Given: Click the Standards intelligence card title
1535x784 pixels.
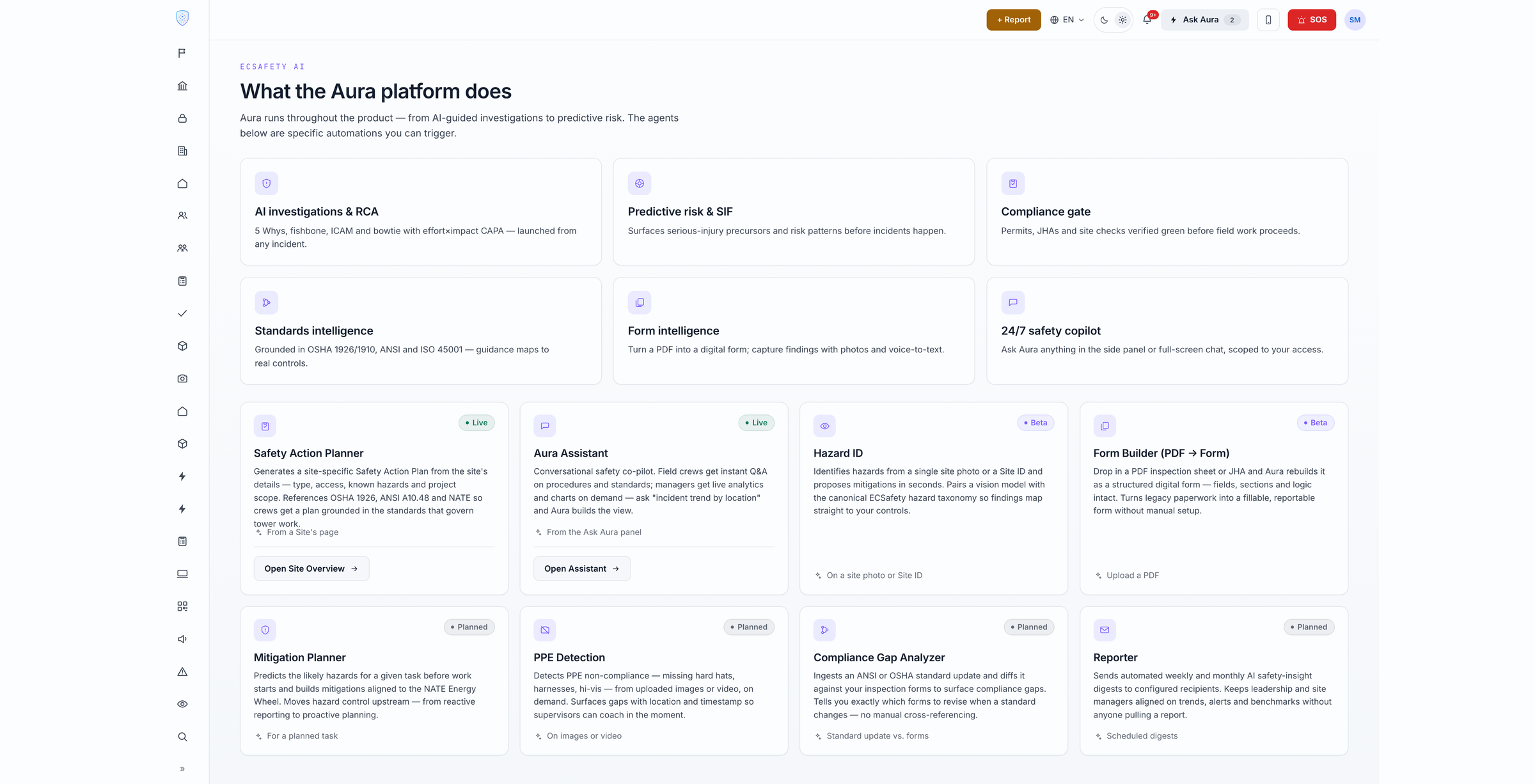Looking at the screenshot, I should 314,331.
